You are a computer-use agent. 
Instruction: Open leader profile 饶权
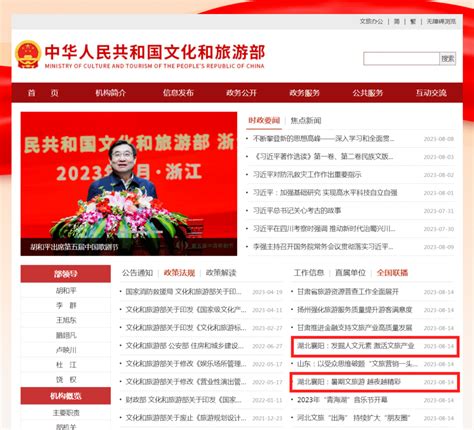click(x=66, y=379)
